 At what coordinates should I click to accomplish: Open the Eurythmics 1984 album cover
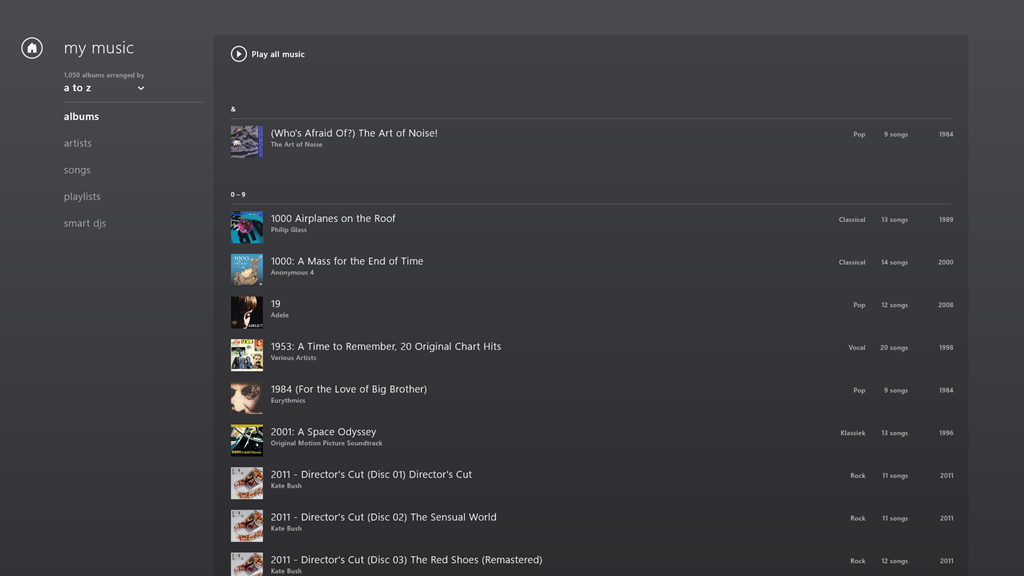[x=247, y=398]
